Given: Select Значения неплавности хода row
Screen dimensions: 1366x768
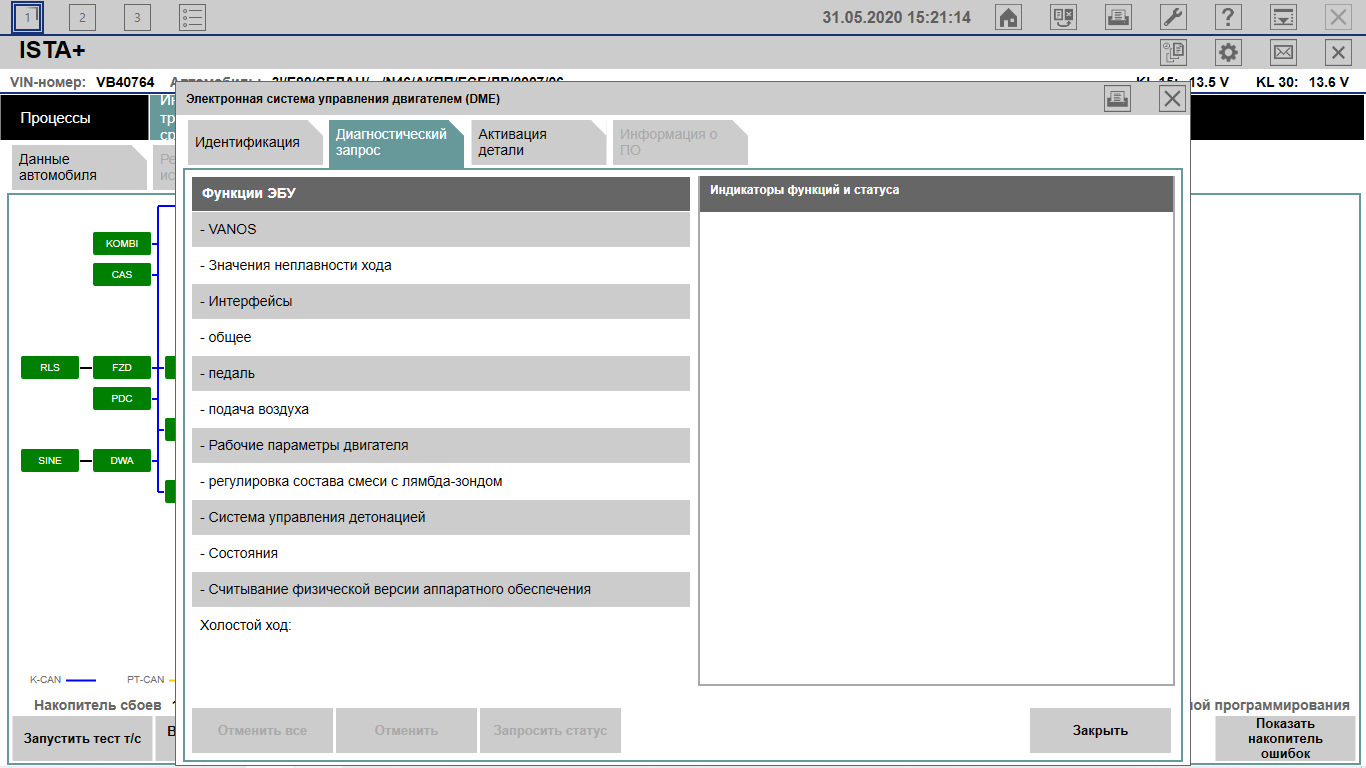Looking at the screenshot, I should [x=441, y=265].
